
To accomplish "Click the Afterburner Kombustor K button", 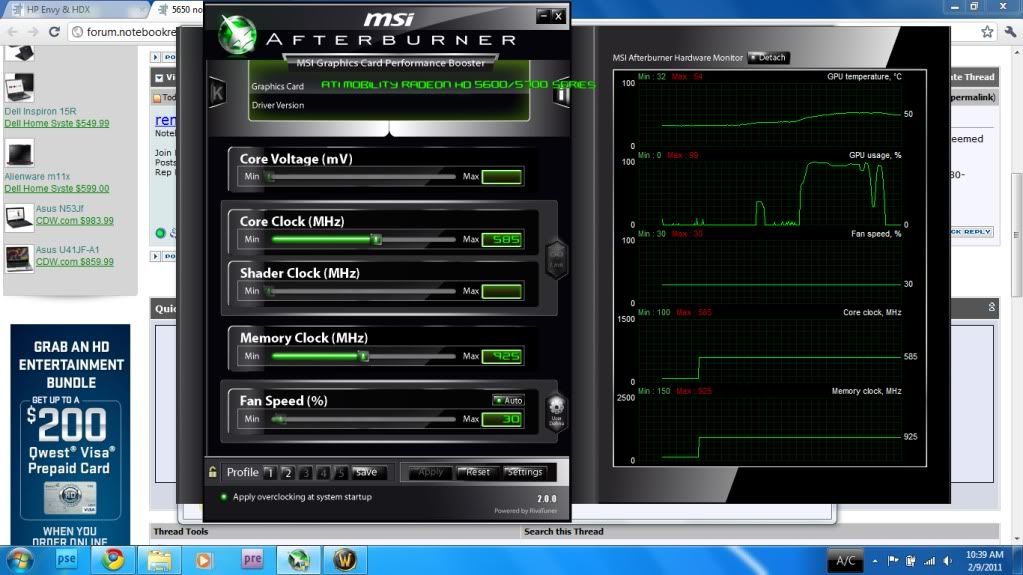I will point(217,93).
